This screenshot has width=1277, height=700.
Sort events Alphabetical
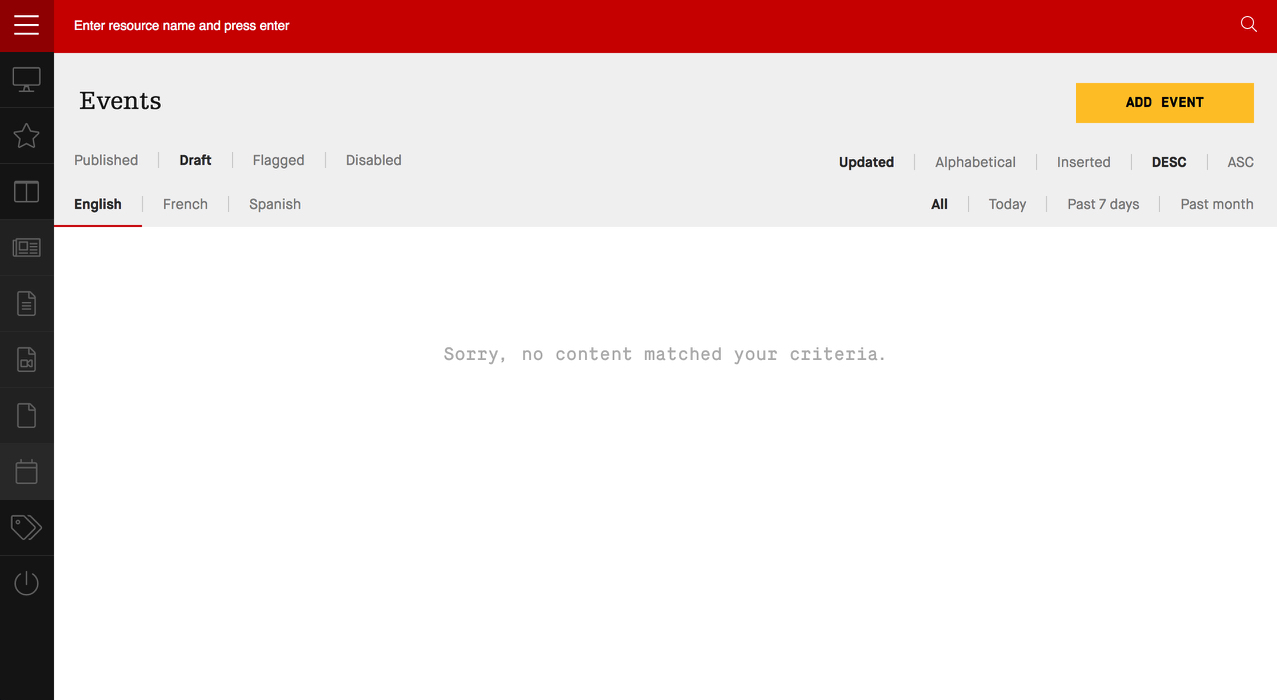[975, 162]
